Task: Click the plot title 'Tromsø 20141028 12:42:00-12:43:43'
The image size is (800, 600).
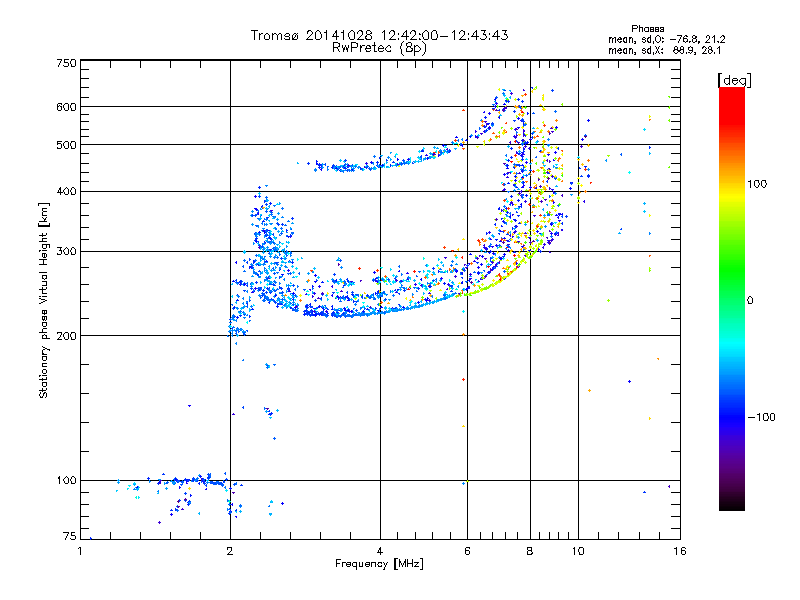Action: tap(379, 35)
